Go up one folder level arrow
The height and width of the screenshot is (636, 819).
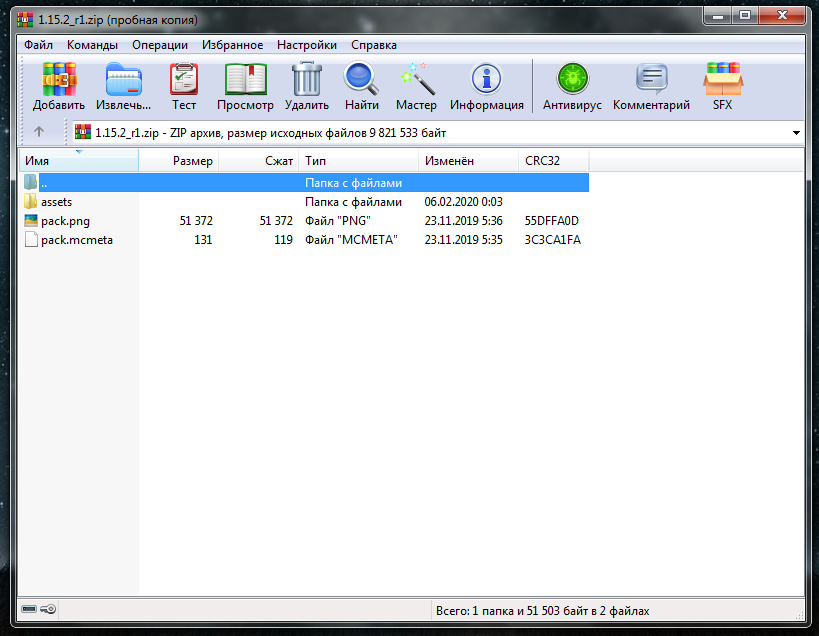pos(39,132)
